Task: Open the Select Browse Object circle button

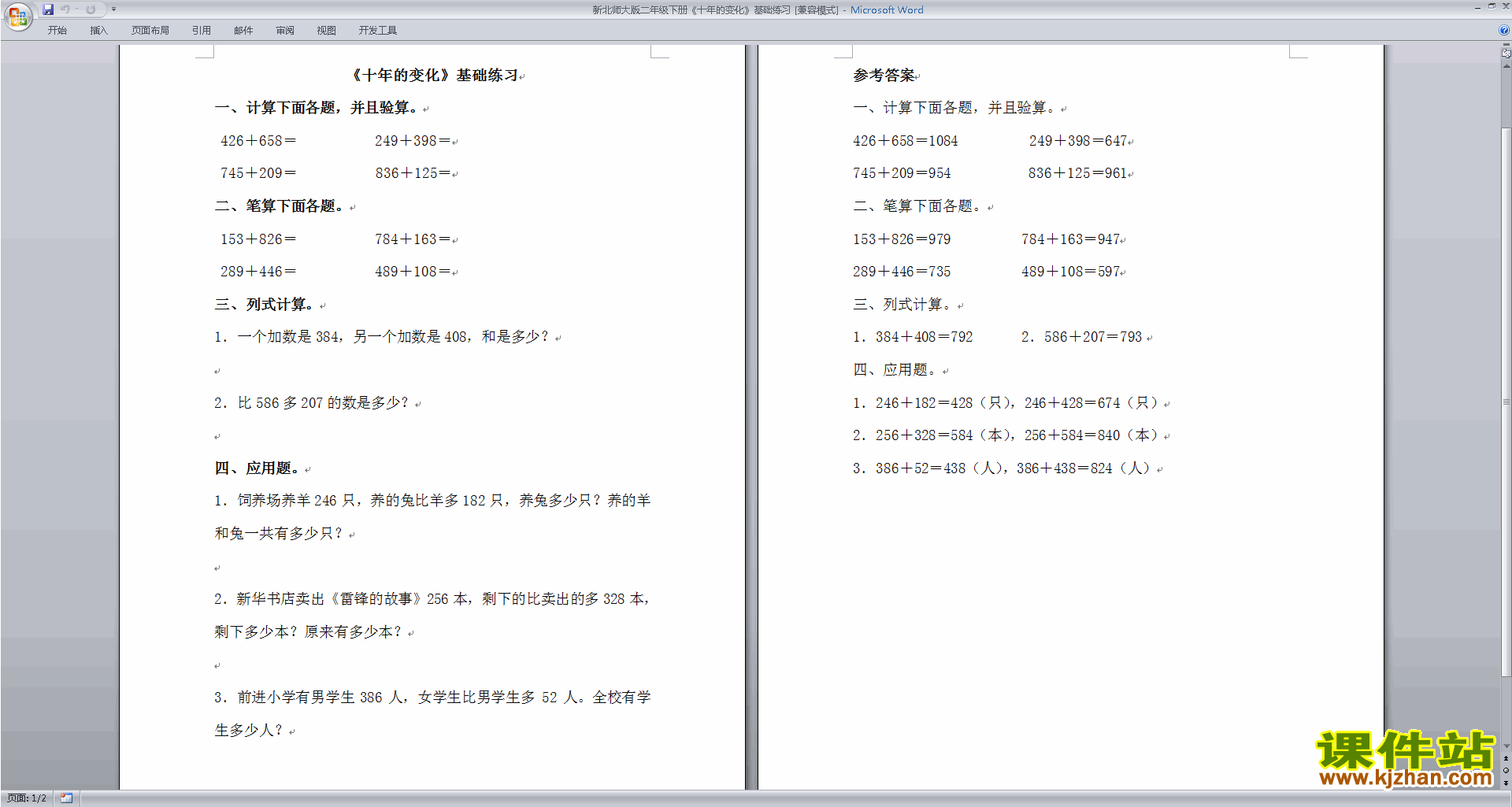Action: [1506, 771]
